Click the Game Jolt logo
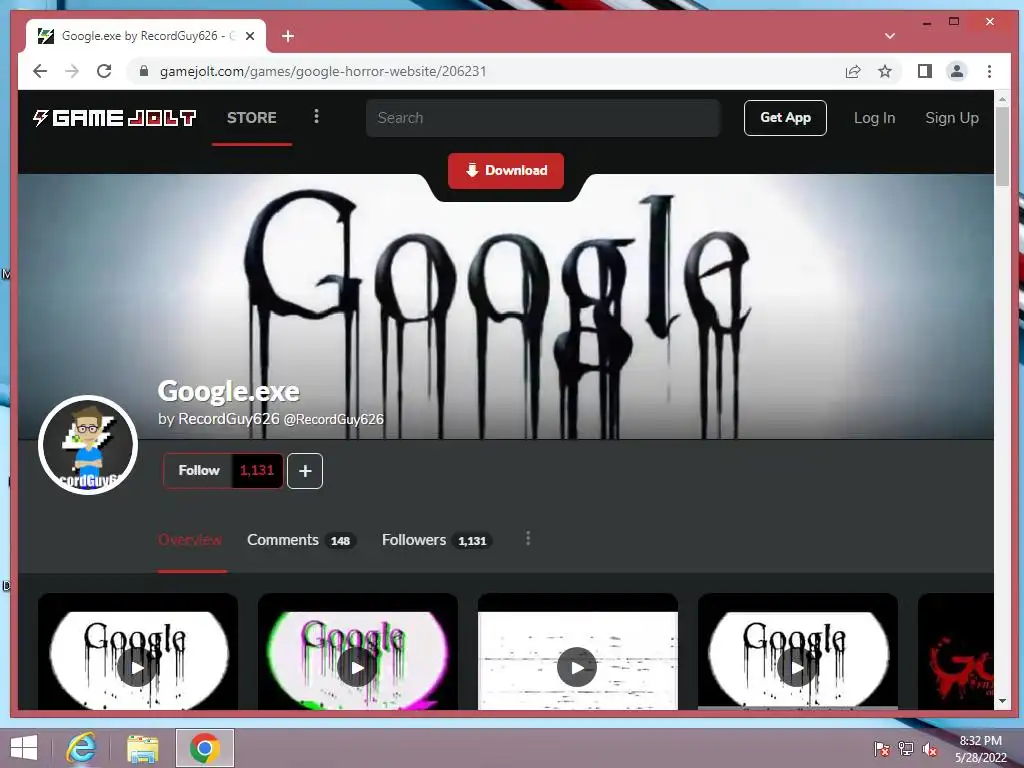The image size is (1024, 768). (x=114, y=118)
